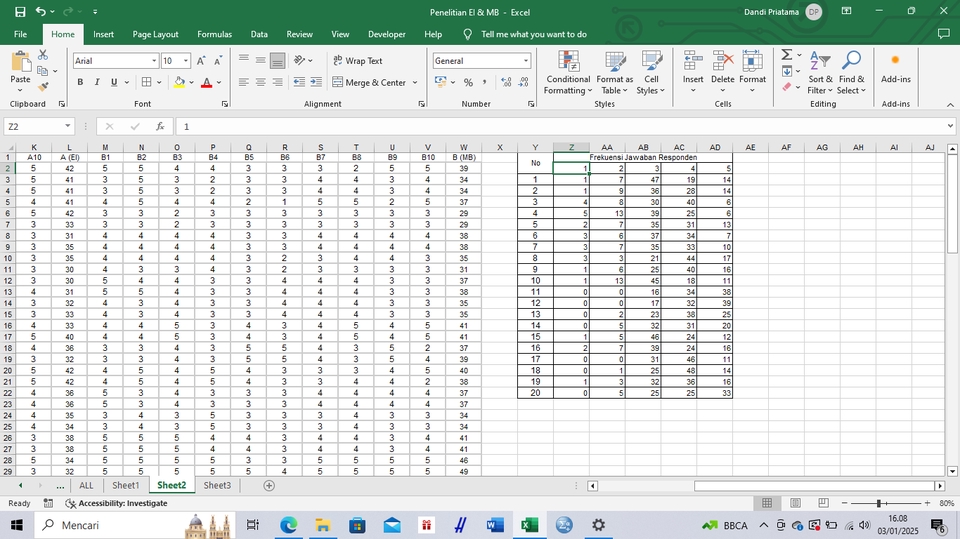Click Conditional Formatting button
The image size is (960, 539).
pyautogui.click(x=568, y=73)
